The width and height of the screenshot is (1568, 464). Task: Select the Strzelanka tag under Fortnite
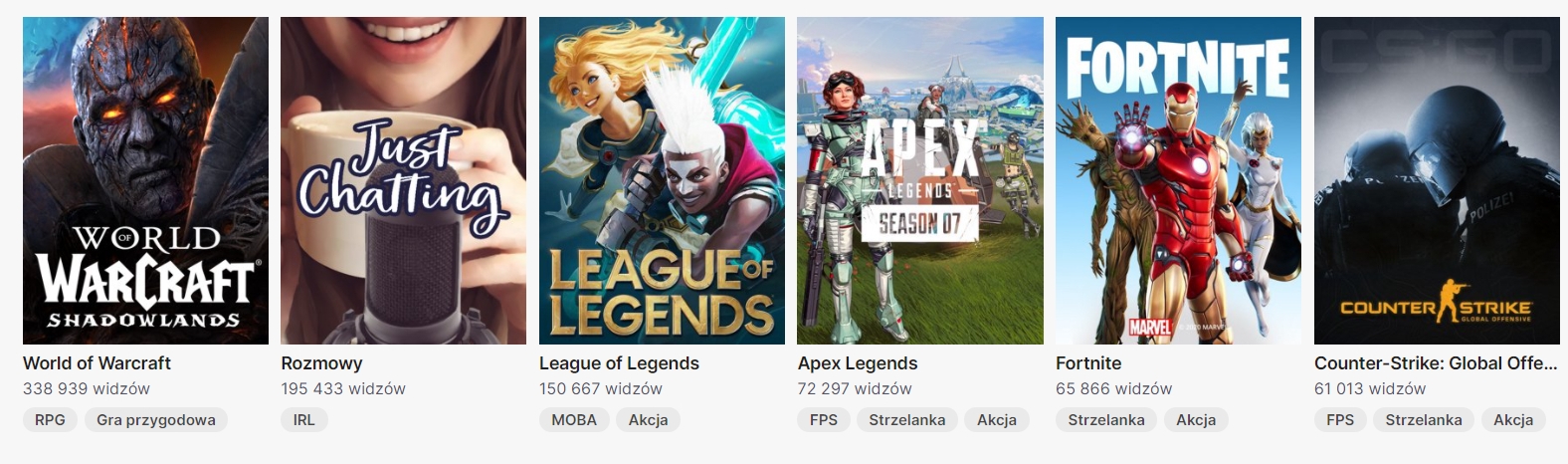(1106, 420)
